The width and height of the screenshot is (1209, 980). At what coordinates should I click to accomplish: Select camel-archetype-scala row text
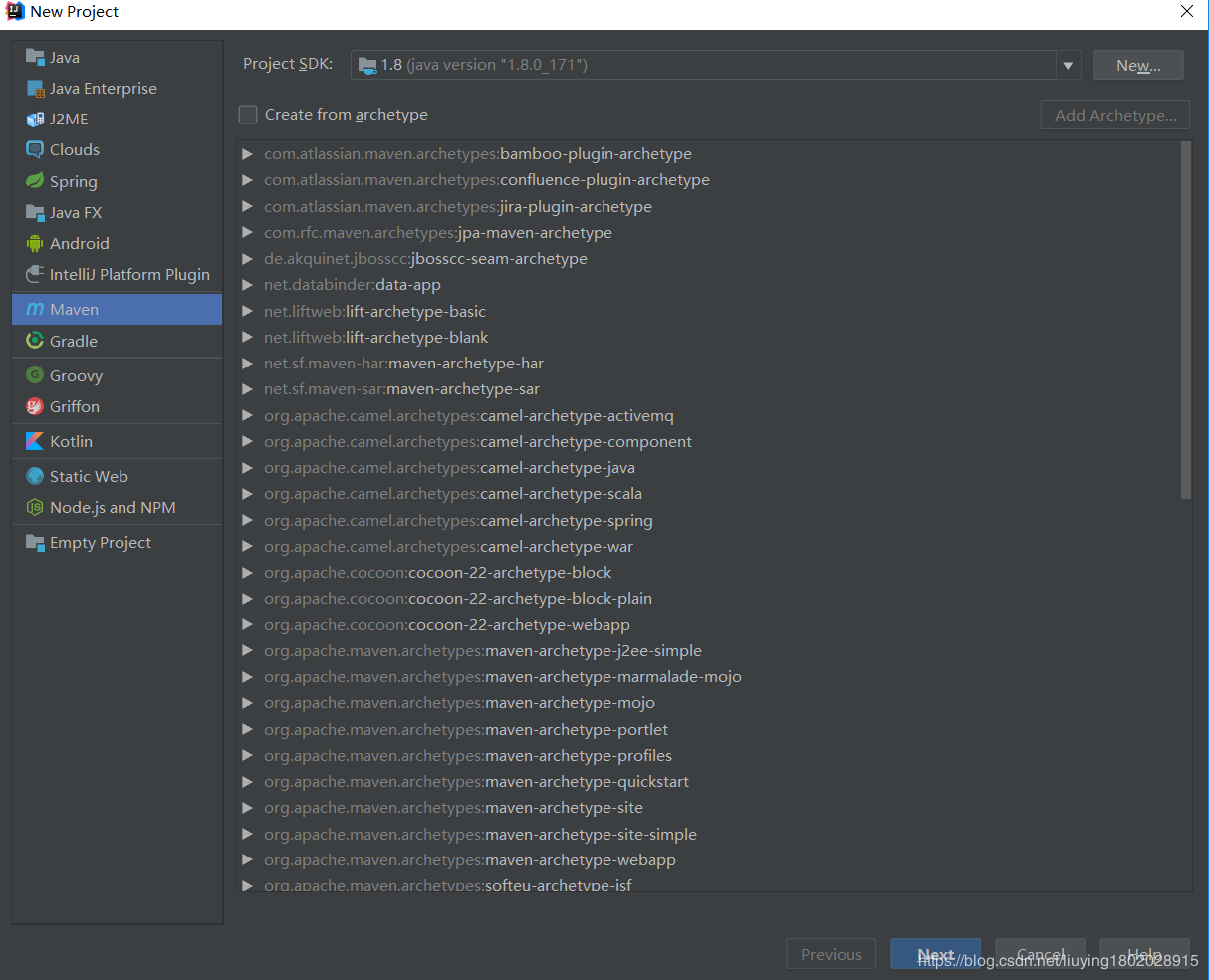click(453, 493)
